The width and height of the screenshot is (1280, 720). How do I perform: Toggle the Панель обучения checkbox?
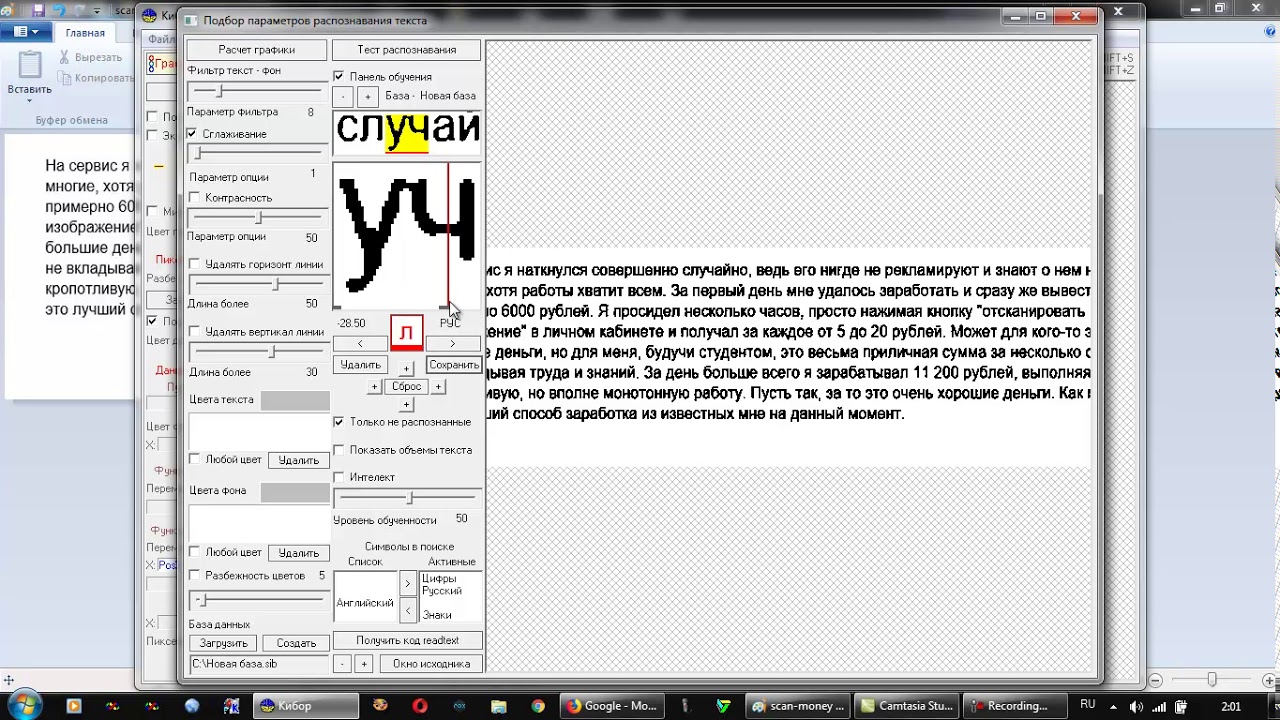point(339,77)
